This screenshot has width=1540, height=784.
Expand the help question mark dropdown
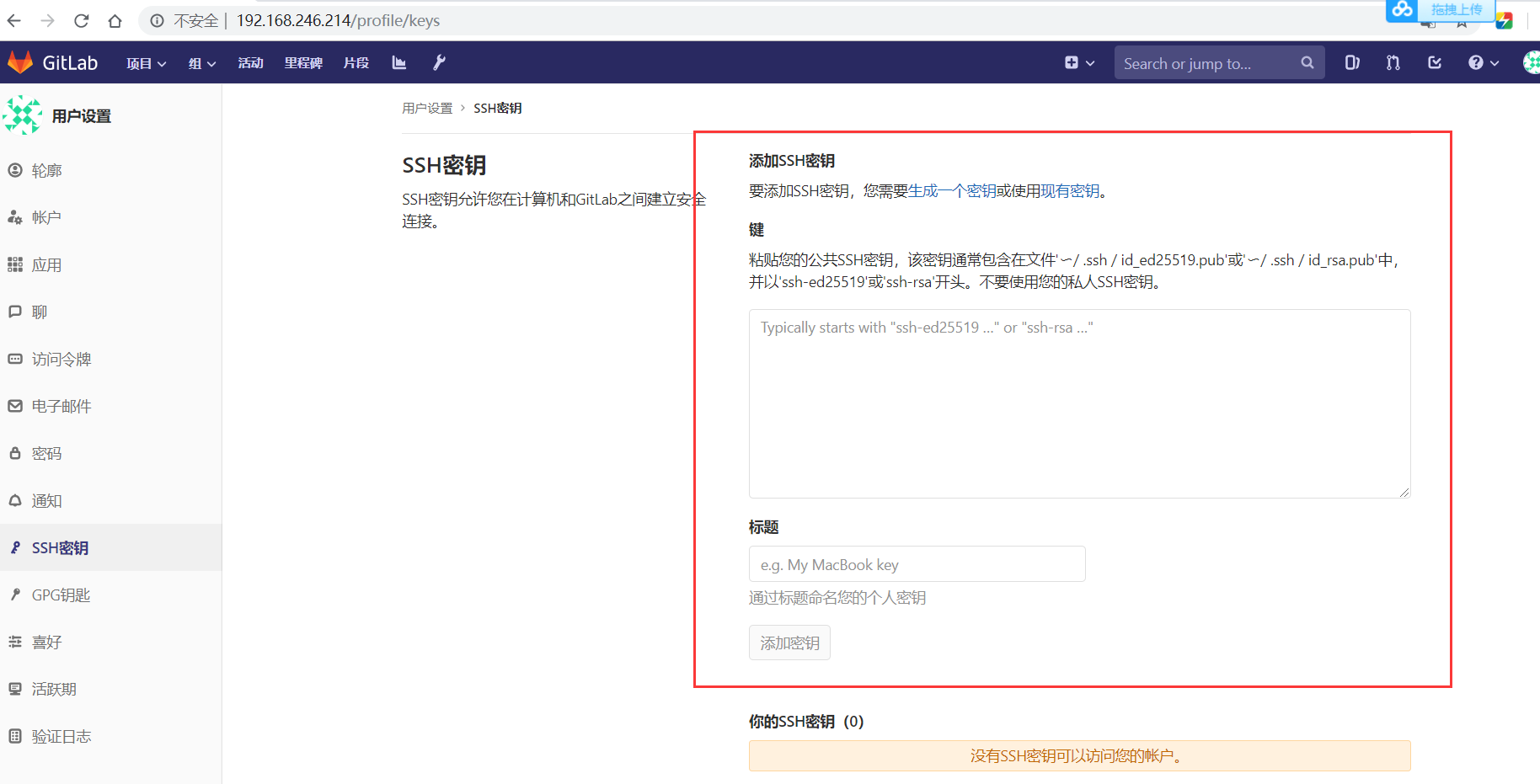pyautogui.click(x=1483, y=62)
